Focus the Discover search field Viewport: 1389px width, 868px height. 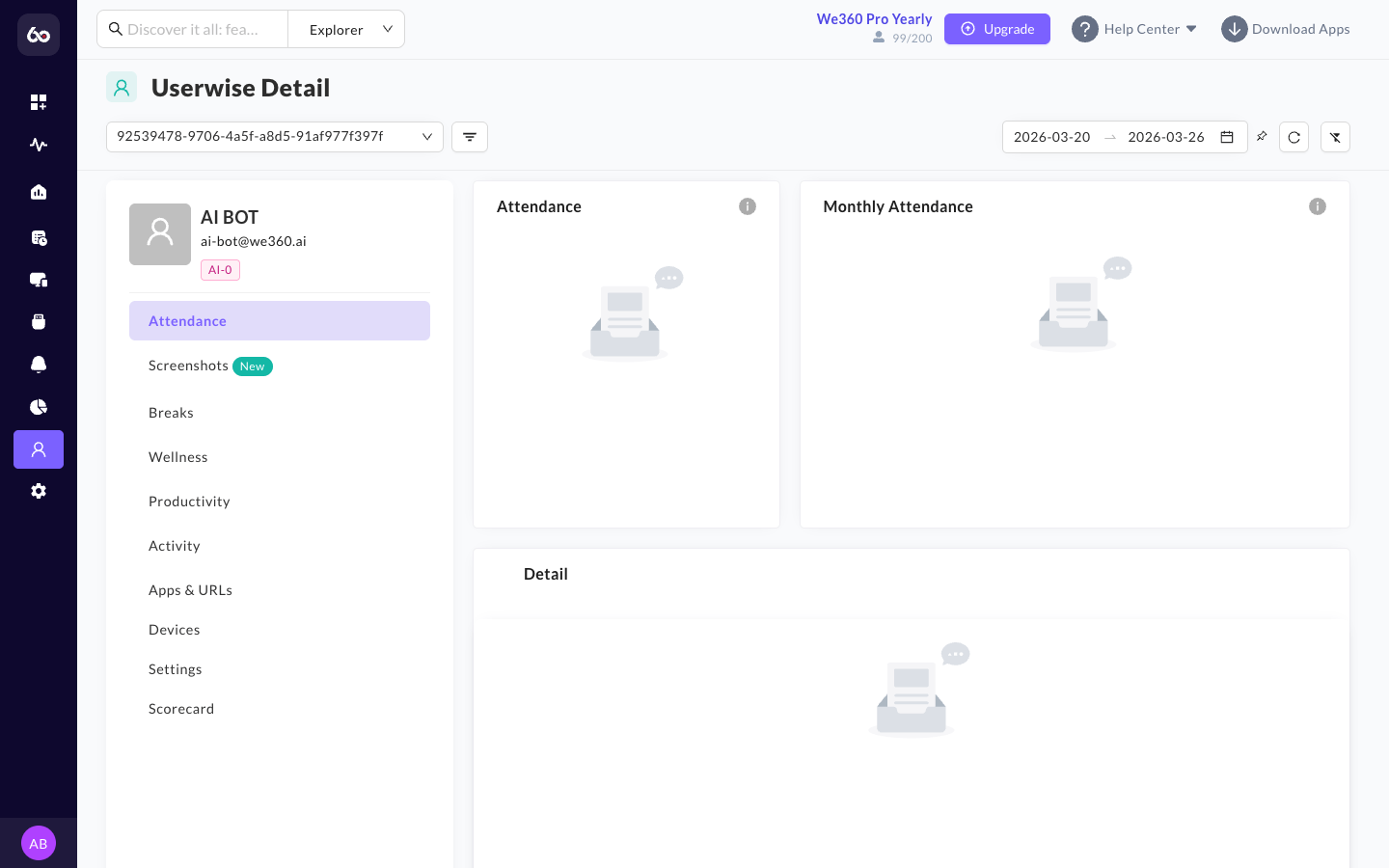tap(193, 29)
